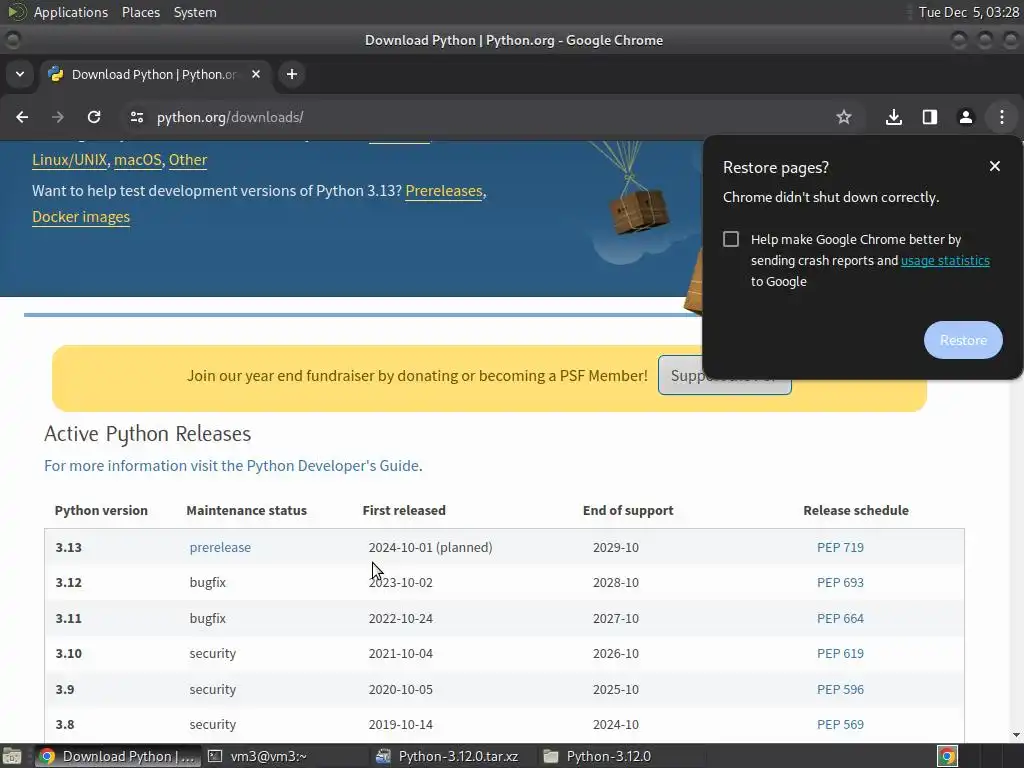This screenshot has width=1024, height=768.
Task: Open a new tab with plus button
Action: click(x=292, y=74)
